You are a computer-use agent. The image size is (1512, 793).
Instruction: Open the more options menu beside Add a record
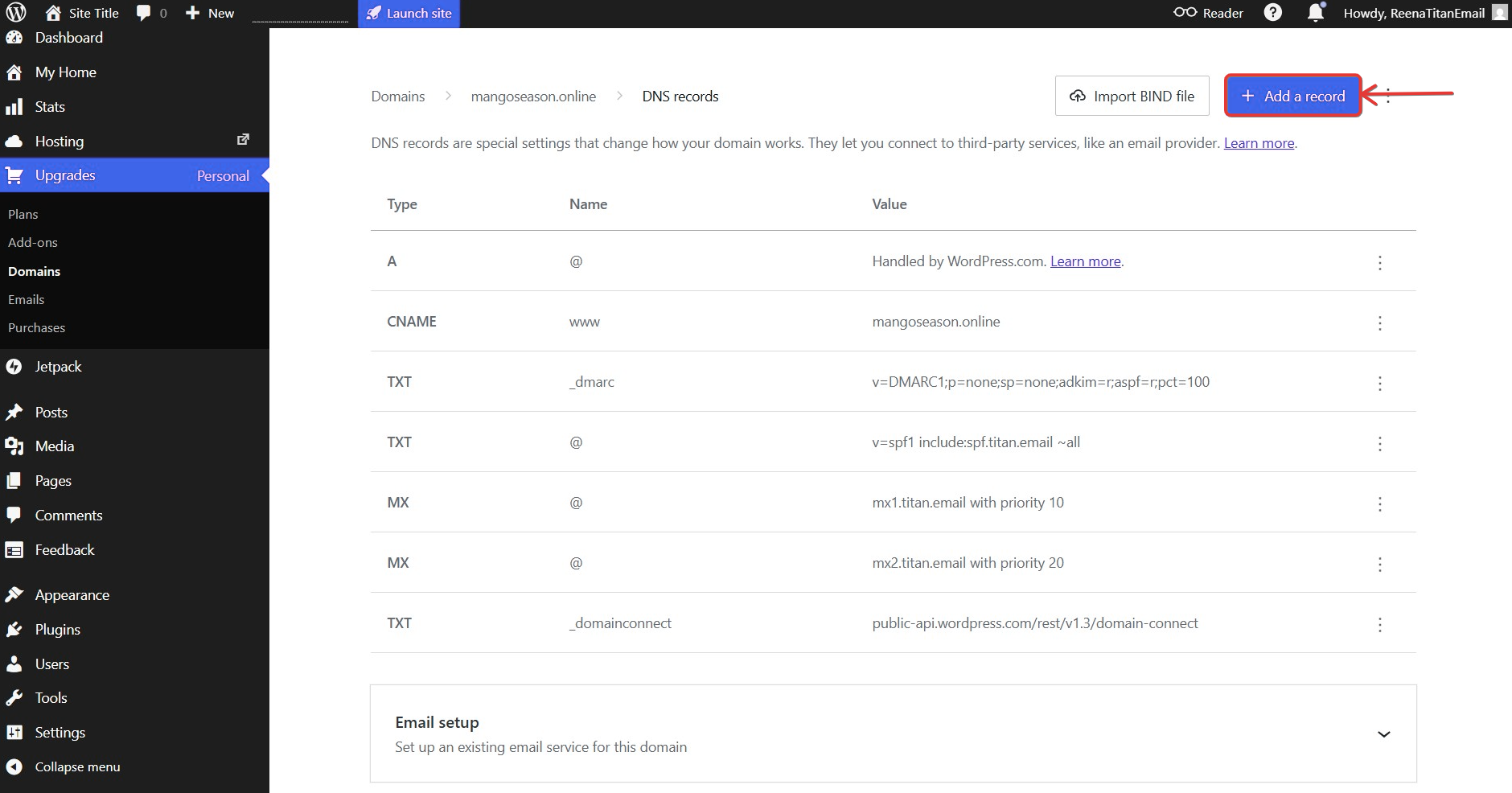coord(1388,96)
